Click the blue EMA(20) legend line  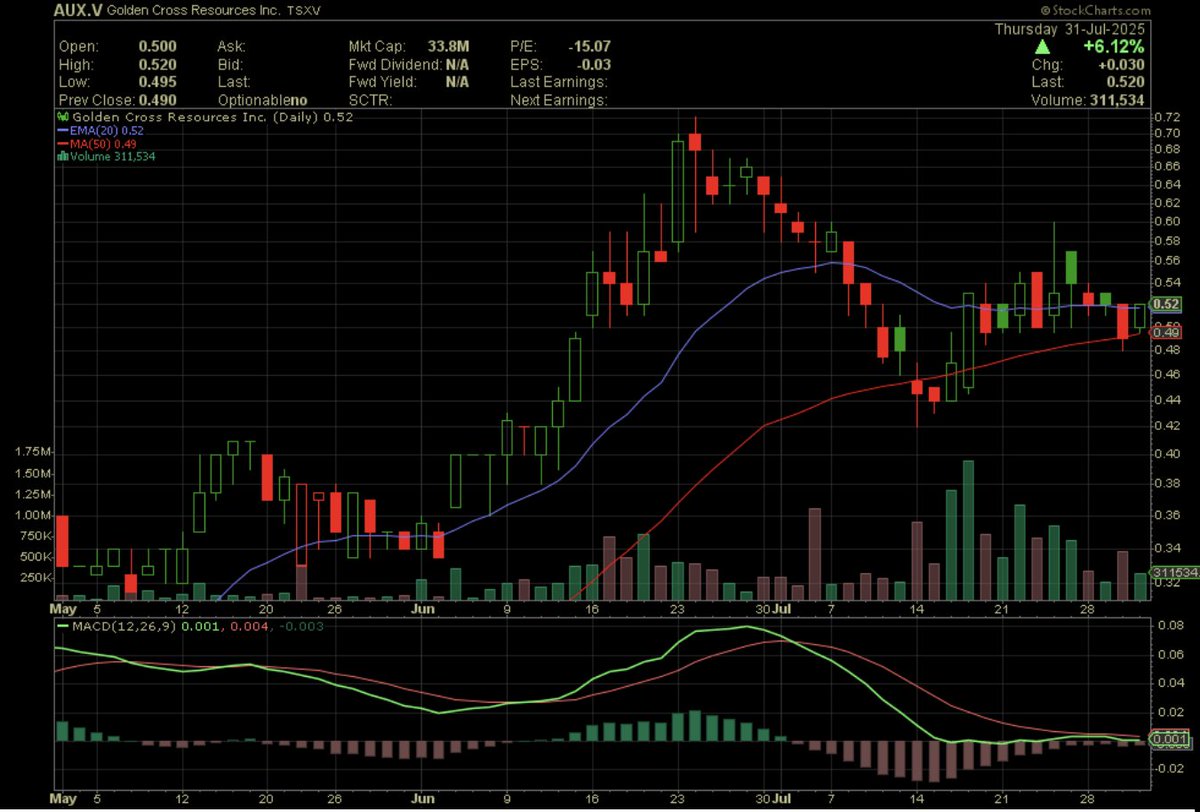[x=62, y=130]
